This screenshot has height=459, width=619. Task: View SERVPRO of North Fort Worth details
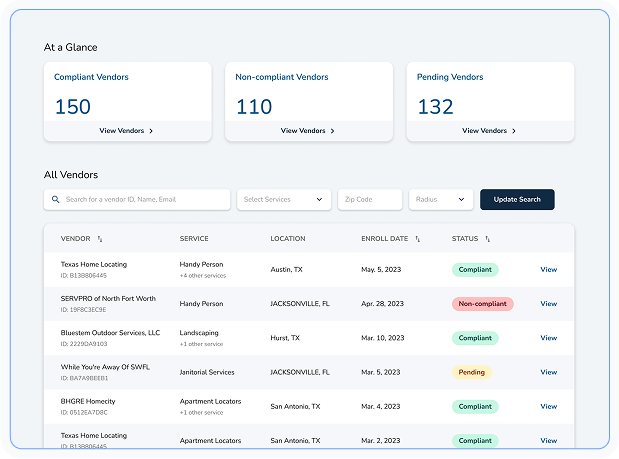(x=548, y=304)
